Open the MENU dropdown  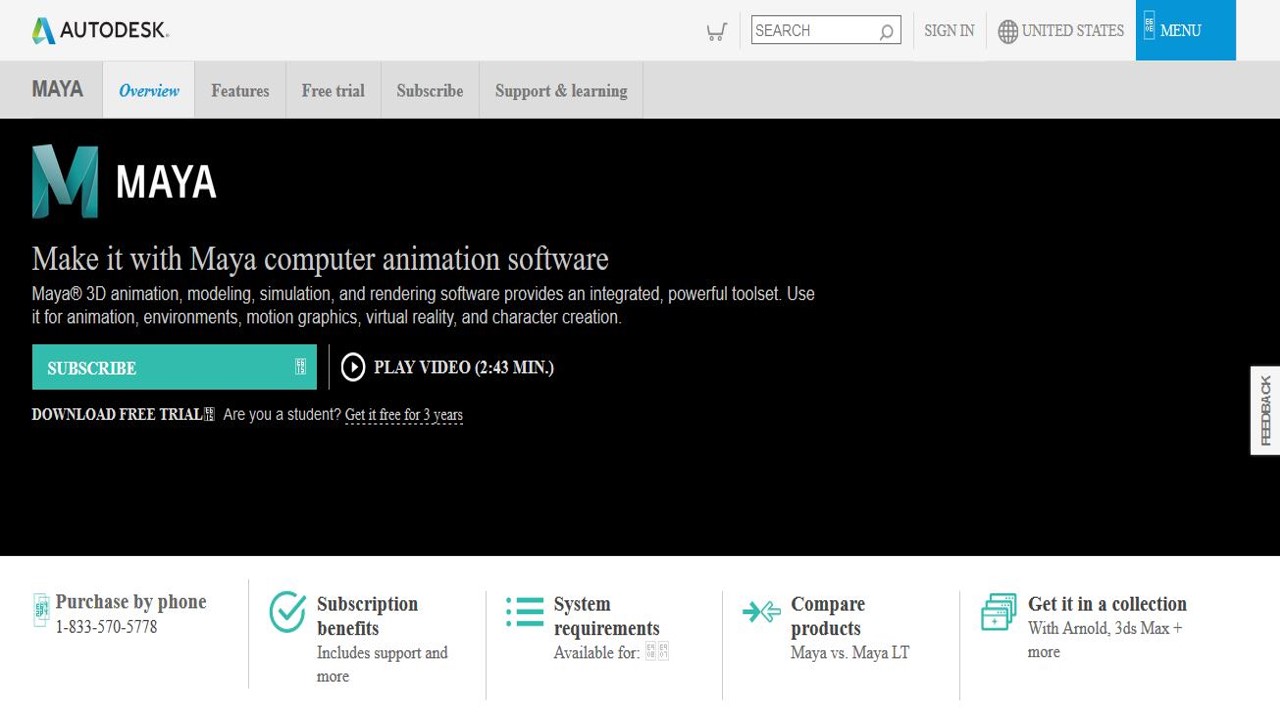1184,30
